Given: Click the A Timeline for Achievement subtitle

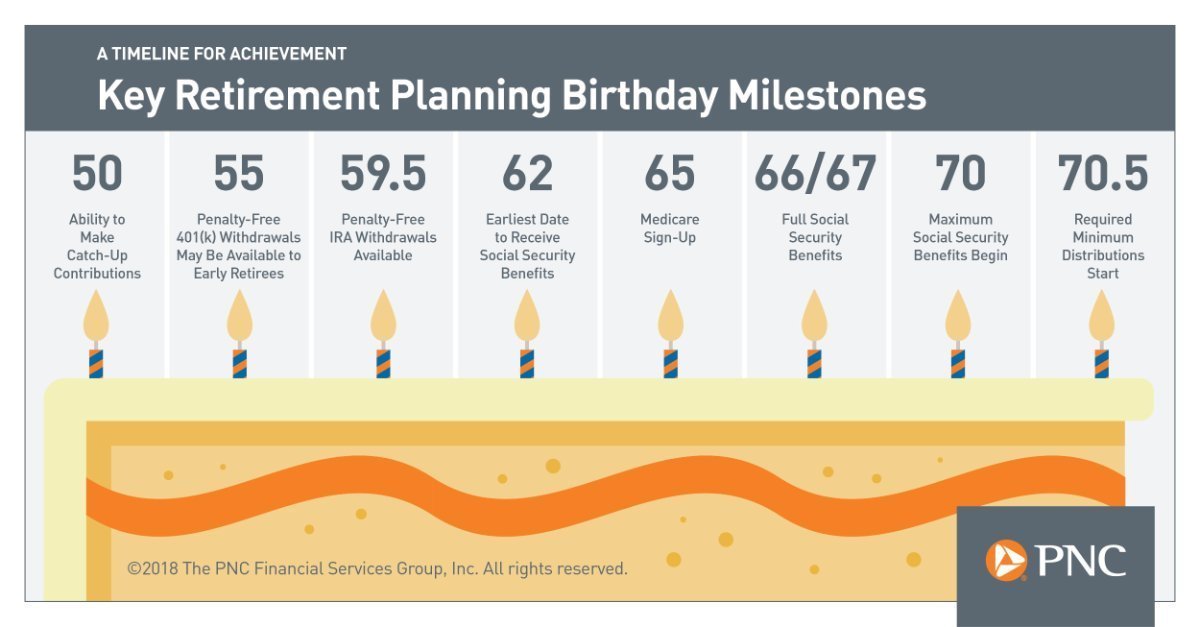Looking at the screenshot, I should pos(221,54).
